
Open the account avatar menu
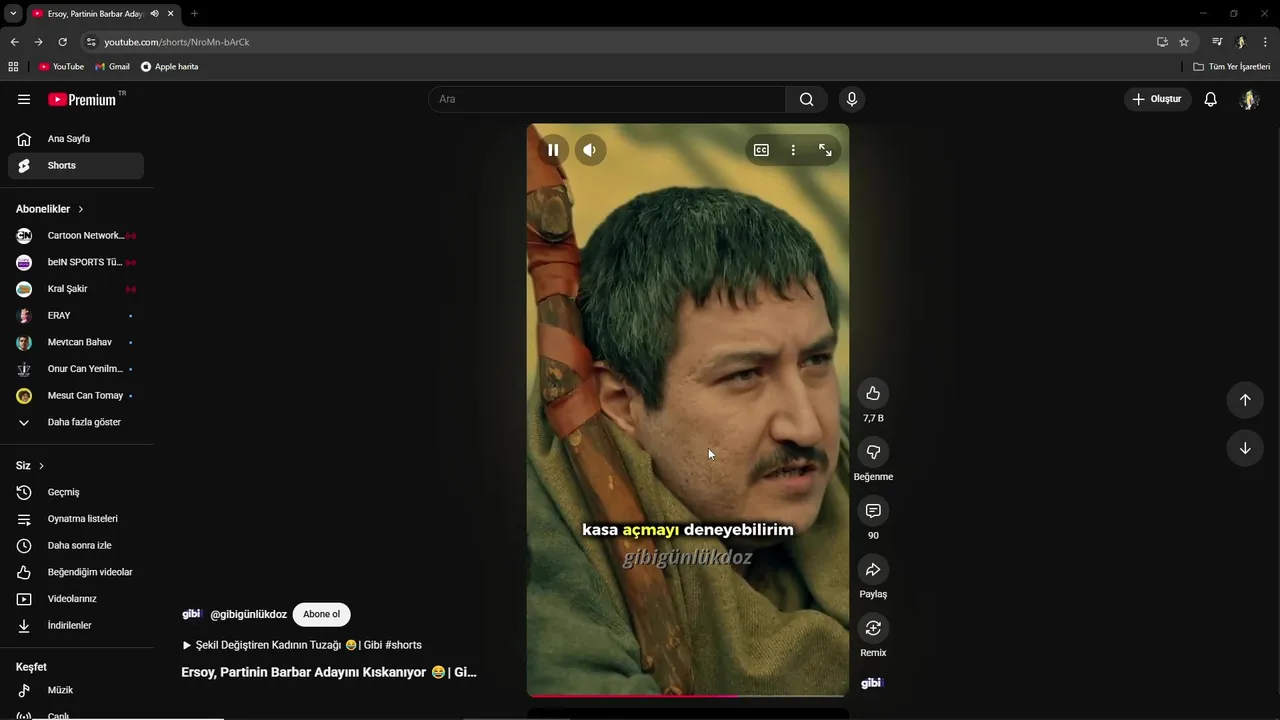click(1249, 99)
